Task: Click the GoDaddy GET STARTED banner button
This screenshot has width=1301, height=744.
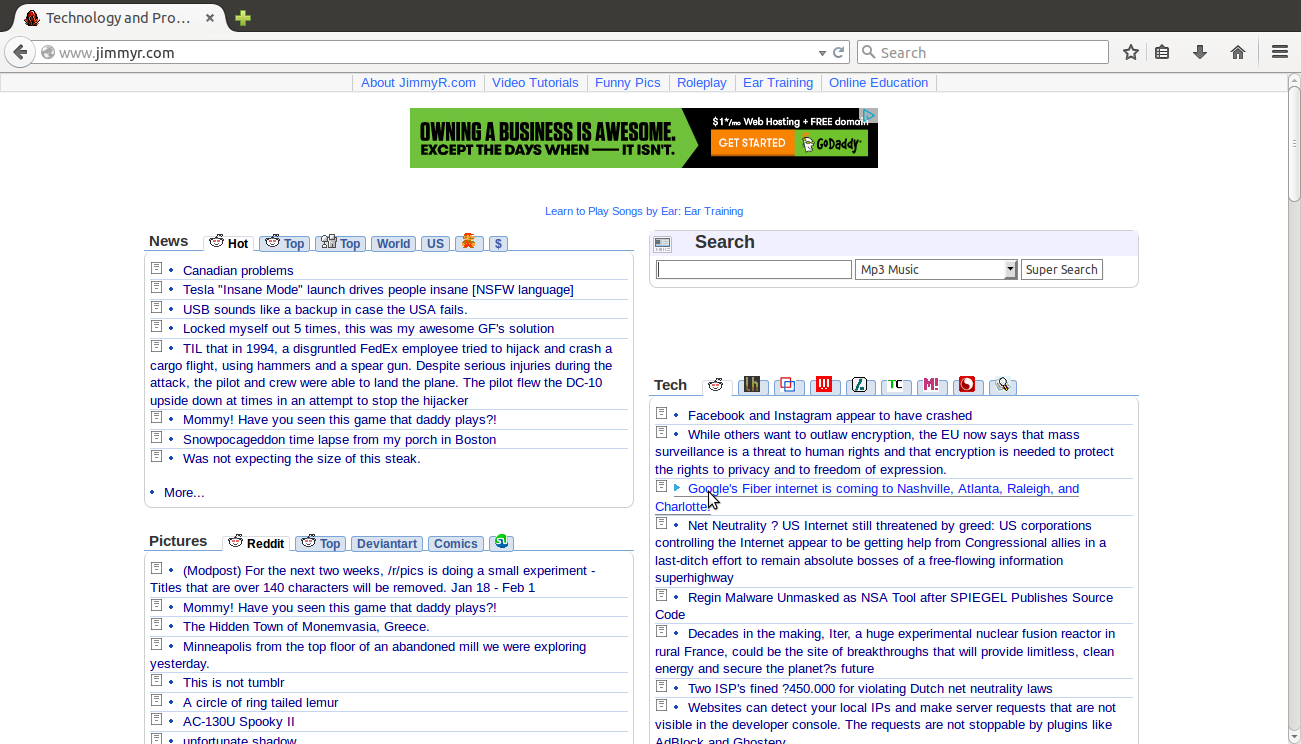Action: pyautogui.click(x=752, y=142)
